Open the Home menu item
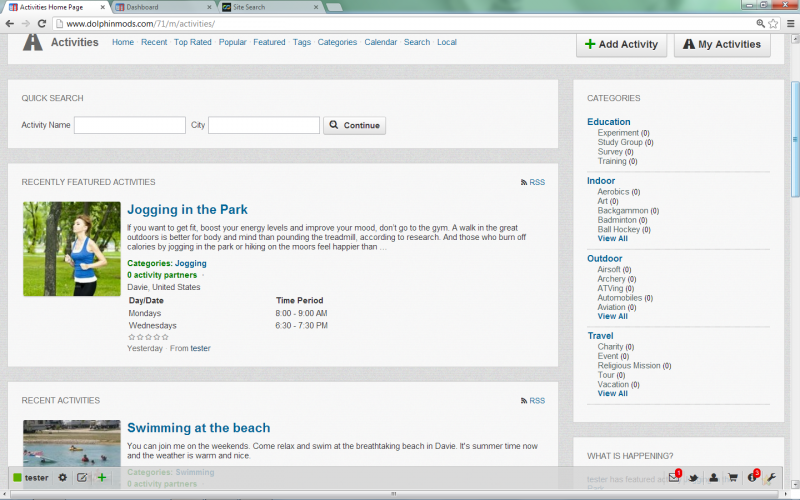This screenshot has height=500, width=800. (x=123, y=42)
